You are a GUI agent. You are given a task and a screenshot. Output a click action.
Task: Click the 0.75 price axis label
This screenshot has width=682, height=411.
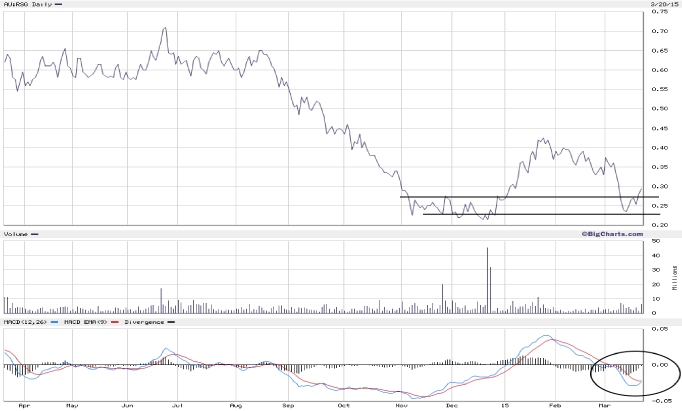pos(661,13)
